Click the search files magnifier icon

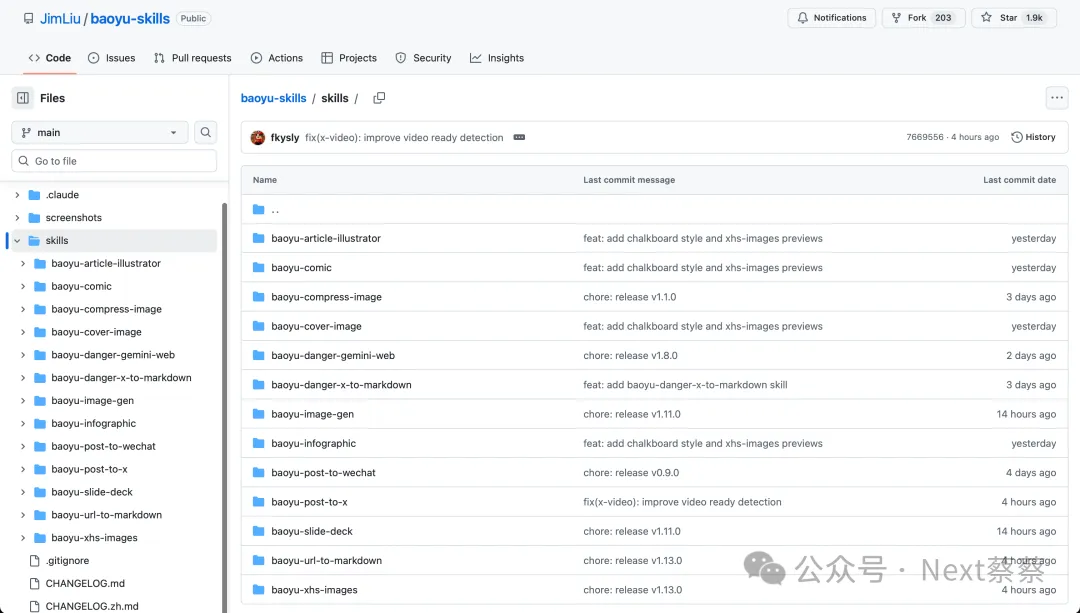pyautogui.click(x=205, y=132)
